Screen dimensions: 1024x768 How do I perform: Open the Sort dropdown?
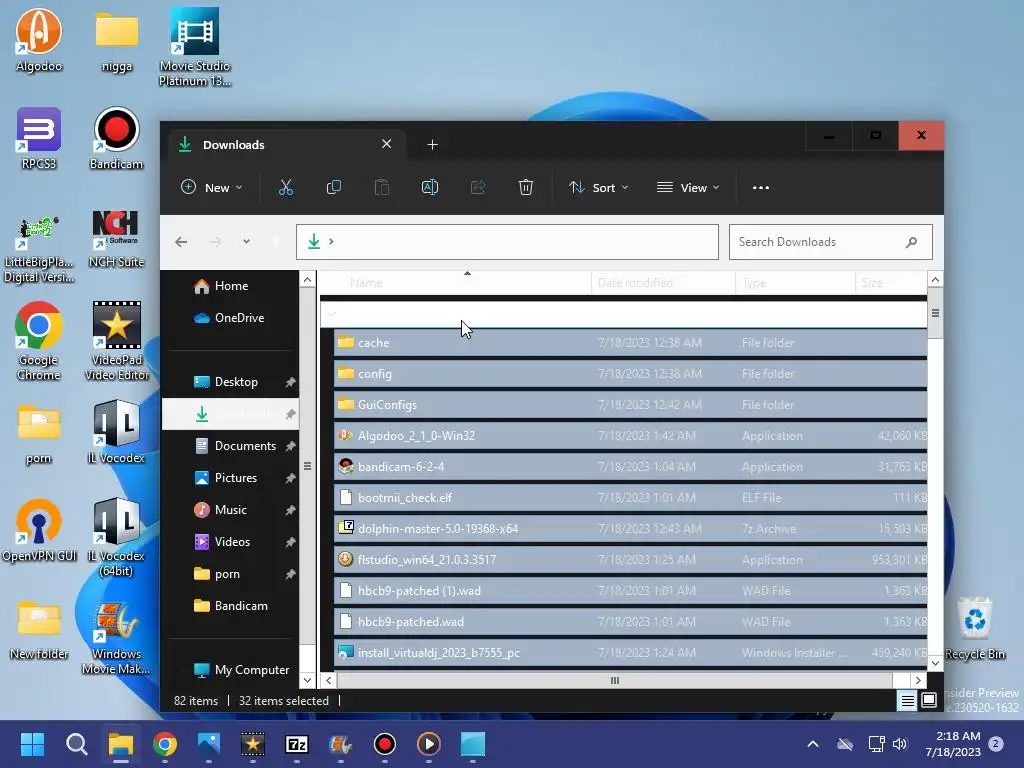pos(598,187)
